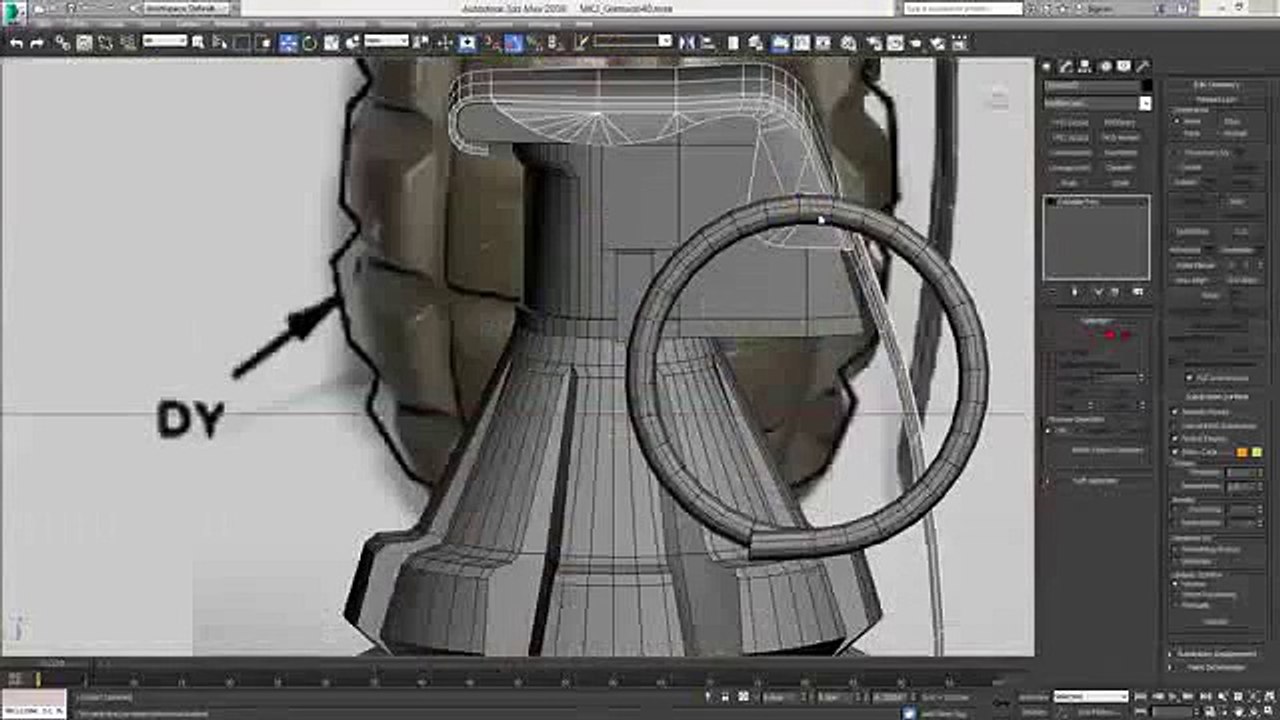Toggle the Show Cage checkbox
This screenshot has height=720, width=1280.
click(x=1176, y=452)
